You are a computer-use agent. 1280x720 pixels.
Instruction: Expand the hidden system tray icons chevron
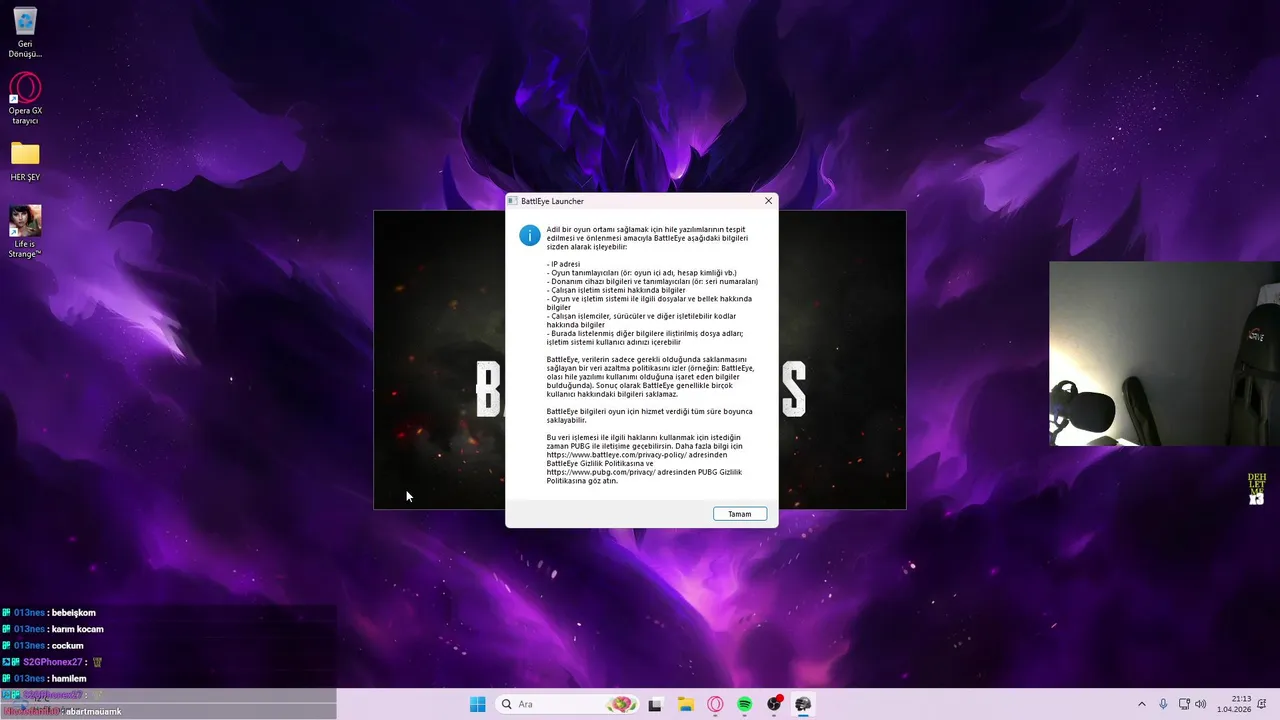click(x=1142, y=704)
